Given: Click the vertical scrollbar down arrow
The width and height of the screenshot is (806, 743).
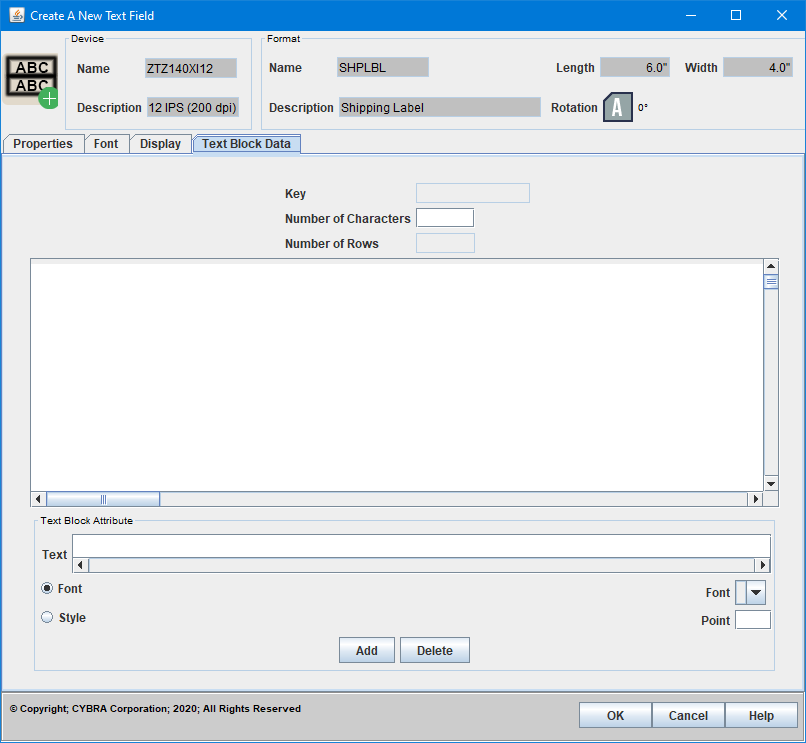Looking at the screenshot, I should pos(771,483).
